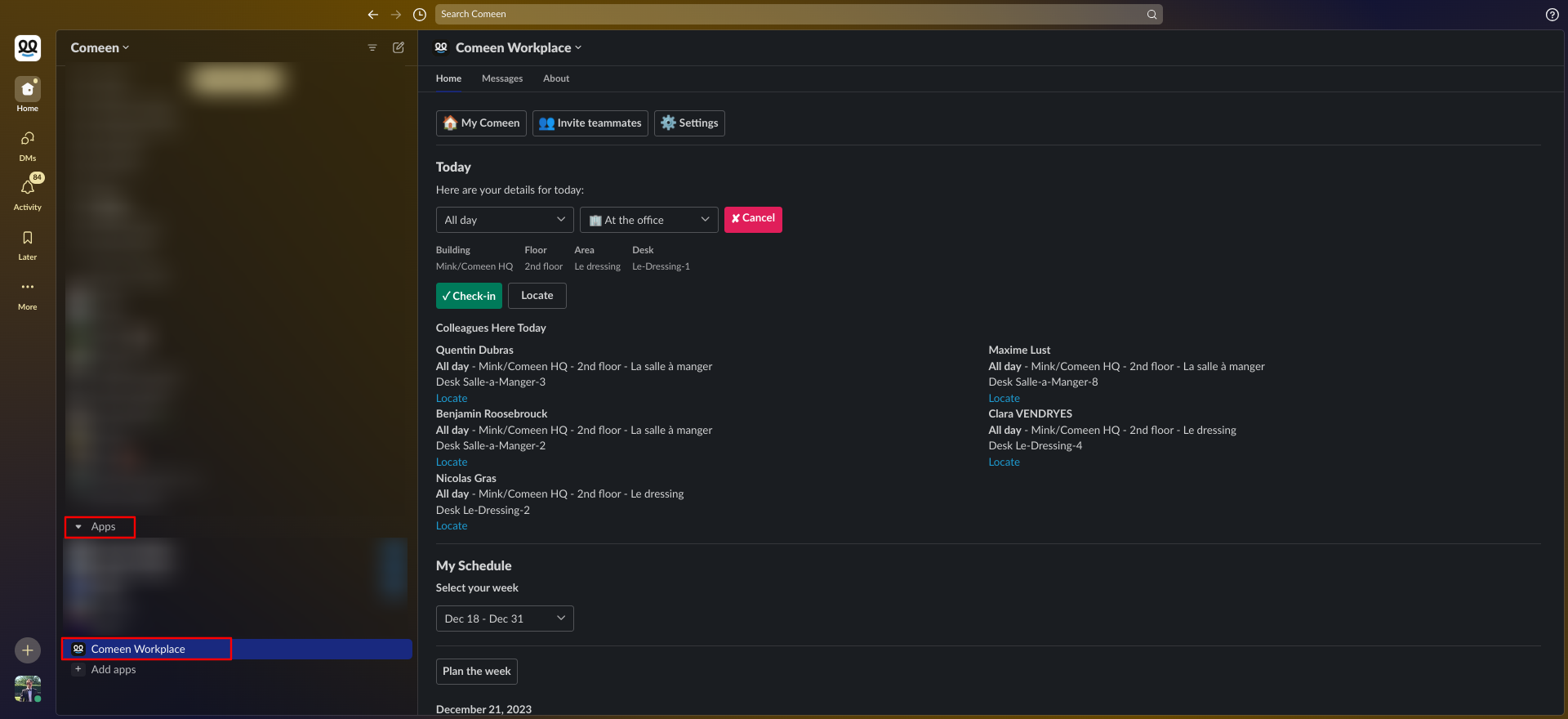This screenshot has width=1568, height=719.
Task: Open the Dec 18 - Dec 31 week dropdown
Action: (505, 619)
